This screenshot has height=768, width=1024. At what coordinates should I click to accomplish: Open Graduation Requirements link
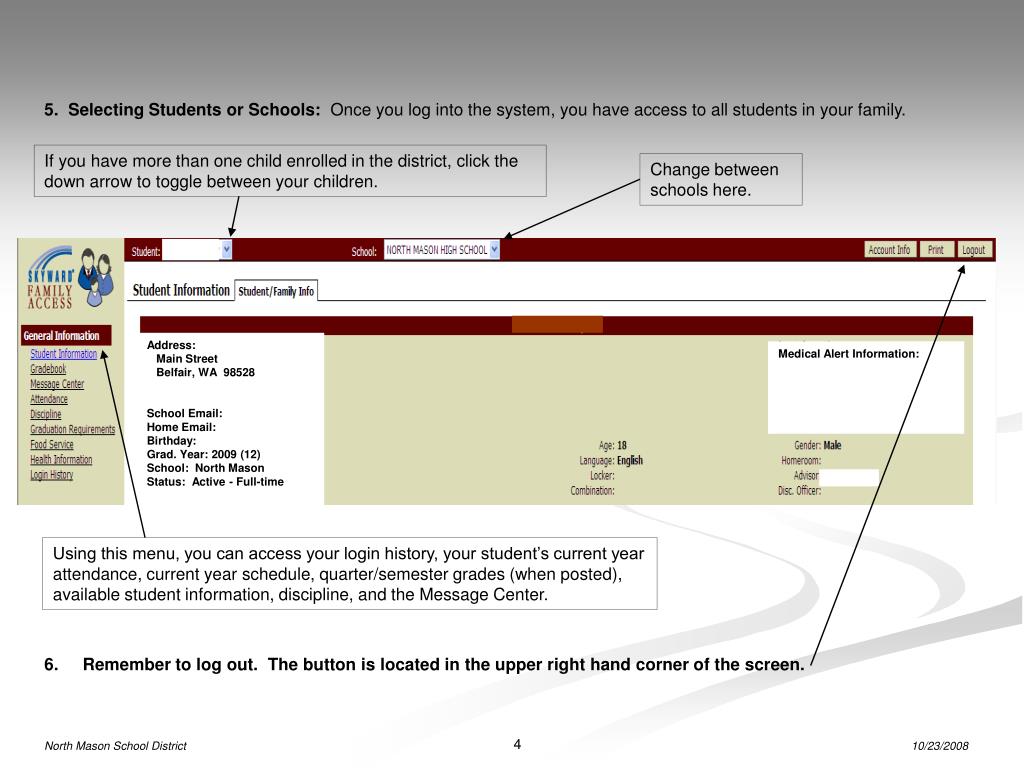tap(72, 429)
